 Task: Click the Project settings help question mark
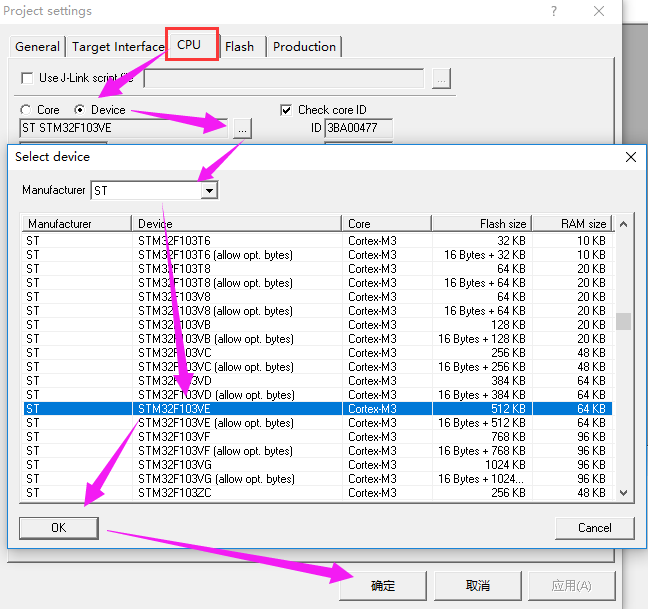click(x=554, y=11)
